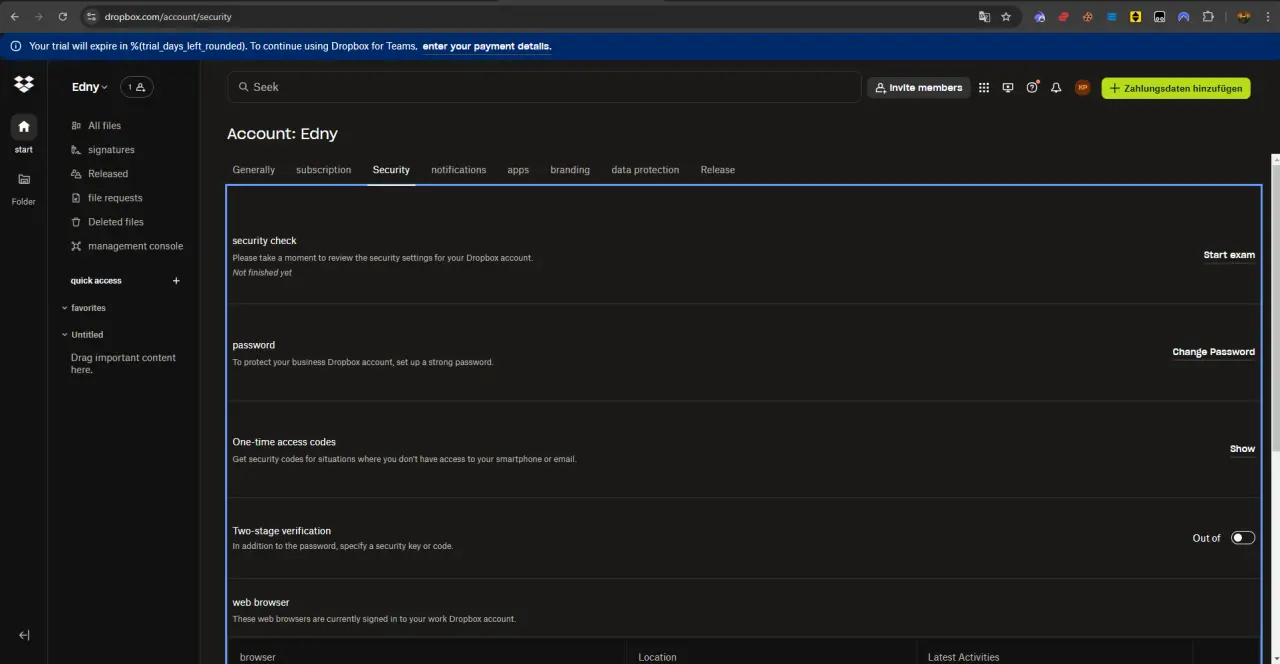Open the Release tab

coord(718,170)
